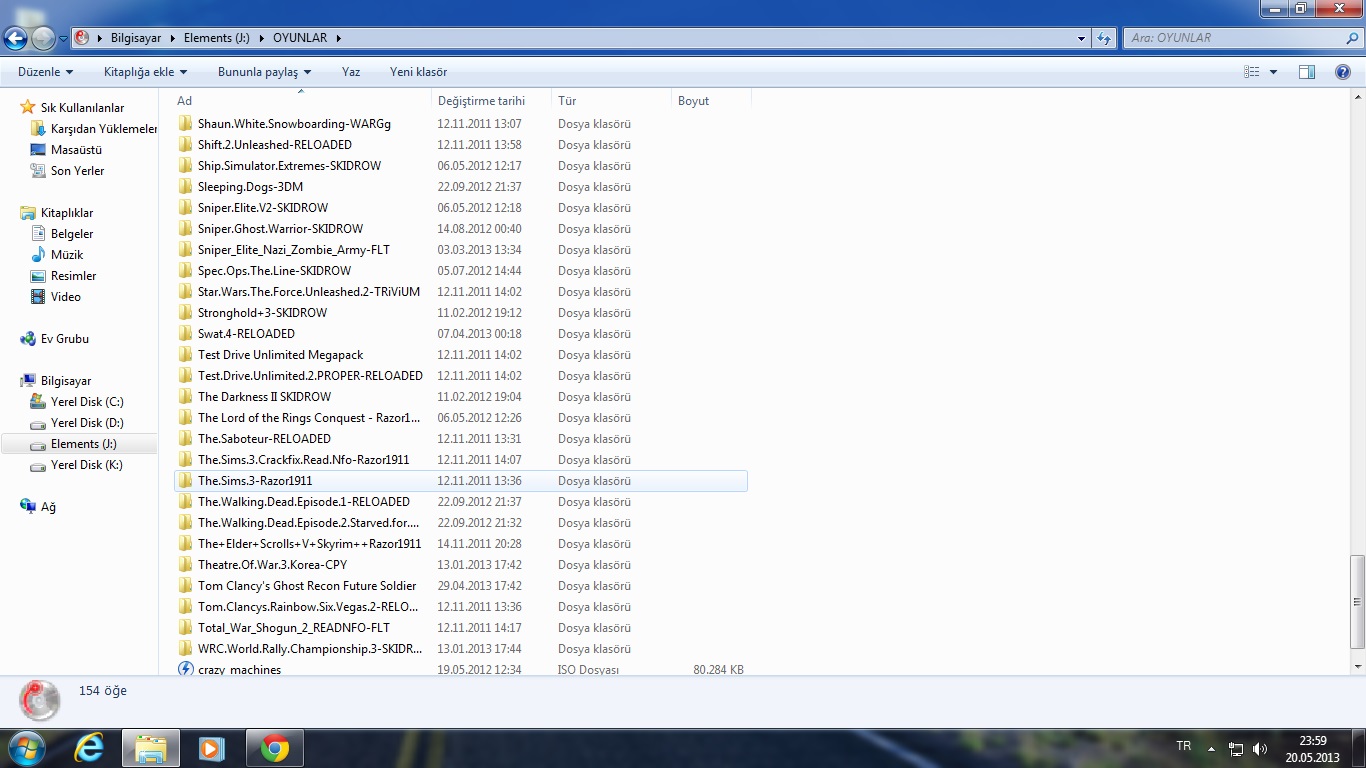Select Sık Kullanılanlar in navigation pane
1366x768 pixels.
pyautogui.click(x=82, y=108)
